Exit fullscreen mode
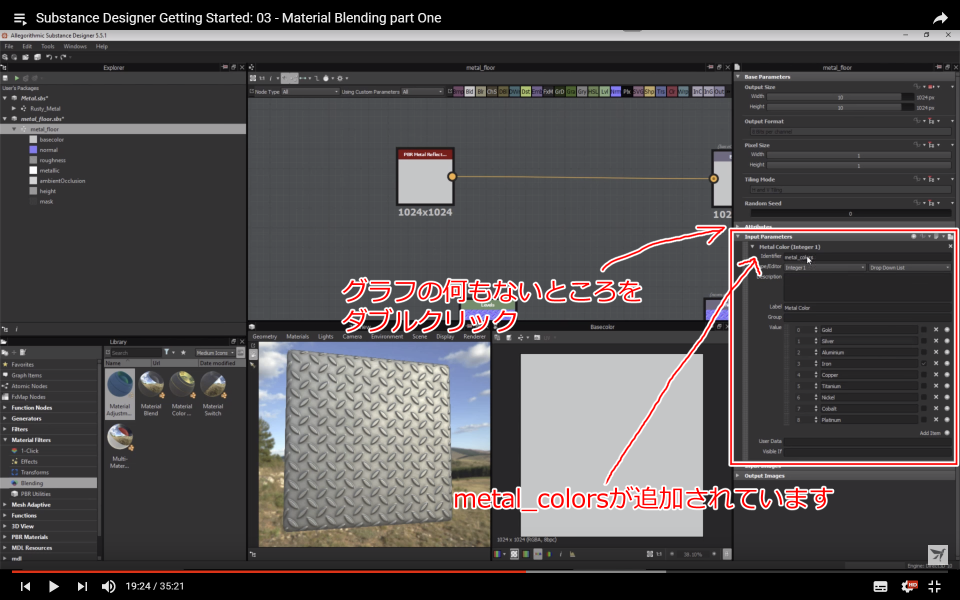This screenshot has height=600, width=960. point(934,586)
